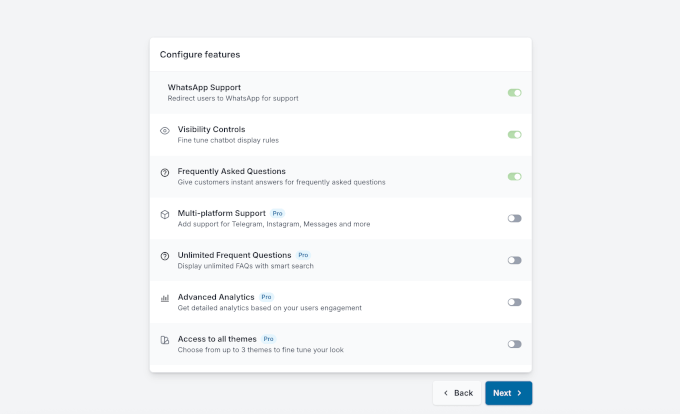
Task: Click the themes icon beside Access to all themes
Action: click(x=165, y=340)
